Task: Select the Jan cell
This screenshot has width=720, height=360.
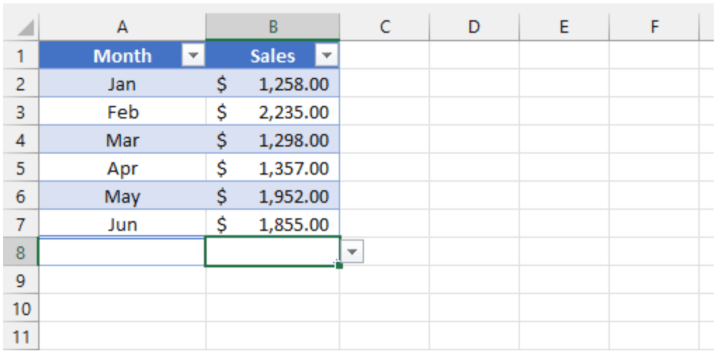Action: (122, 84)
